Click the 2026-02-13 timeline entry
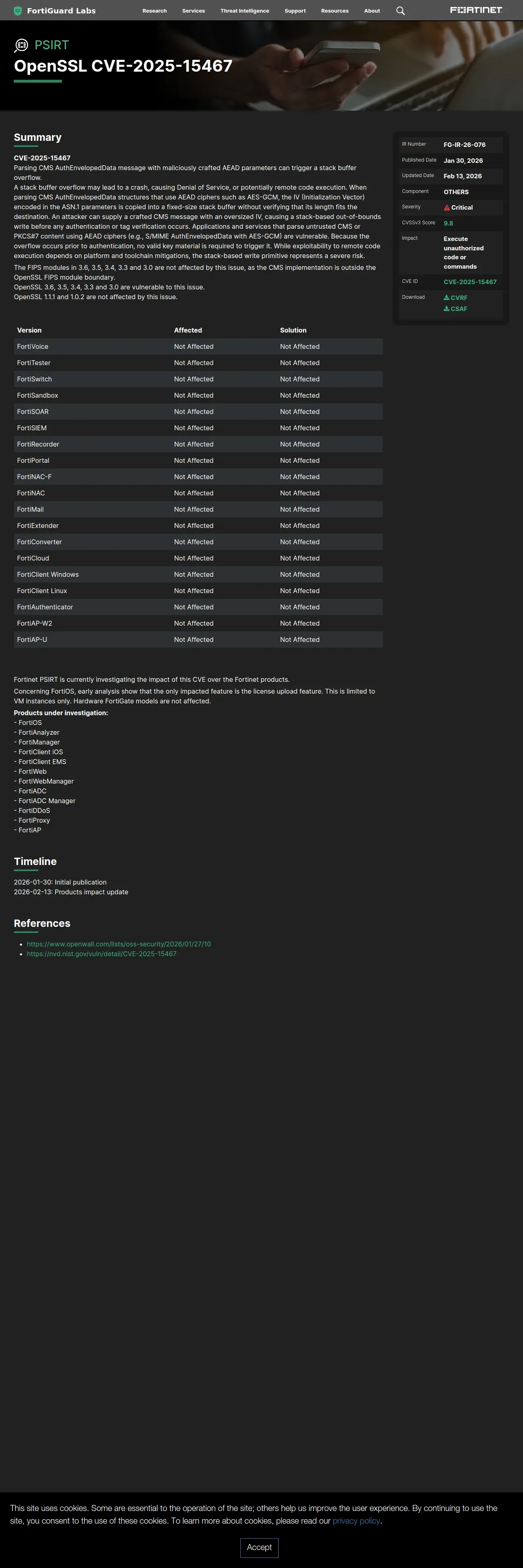Screen dimensions: 523x1568 tap(70, 892)
